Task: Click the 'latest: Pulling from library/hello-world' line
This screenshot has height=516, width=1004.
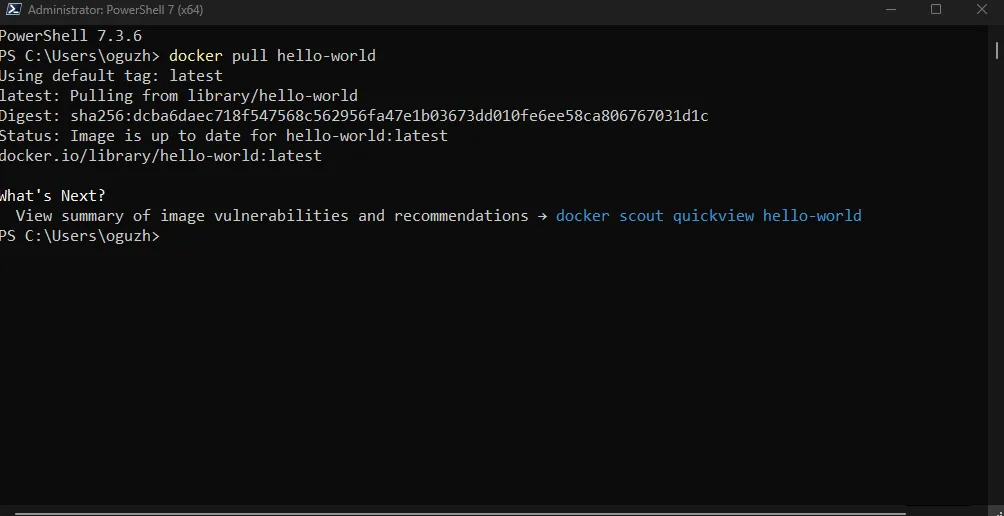Action: click(x=179, y=96)
